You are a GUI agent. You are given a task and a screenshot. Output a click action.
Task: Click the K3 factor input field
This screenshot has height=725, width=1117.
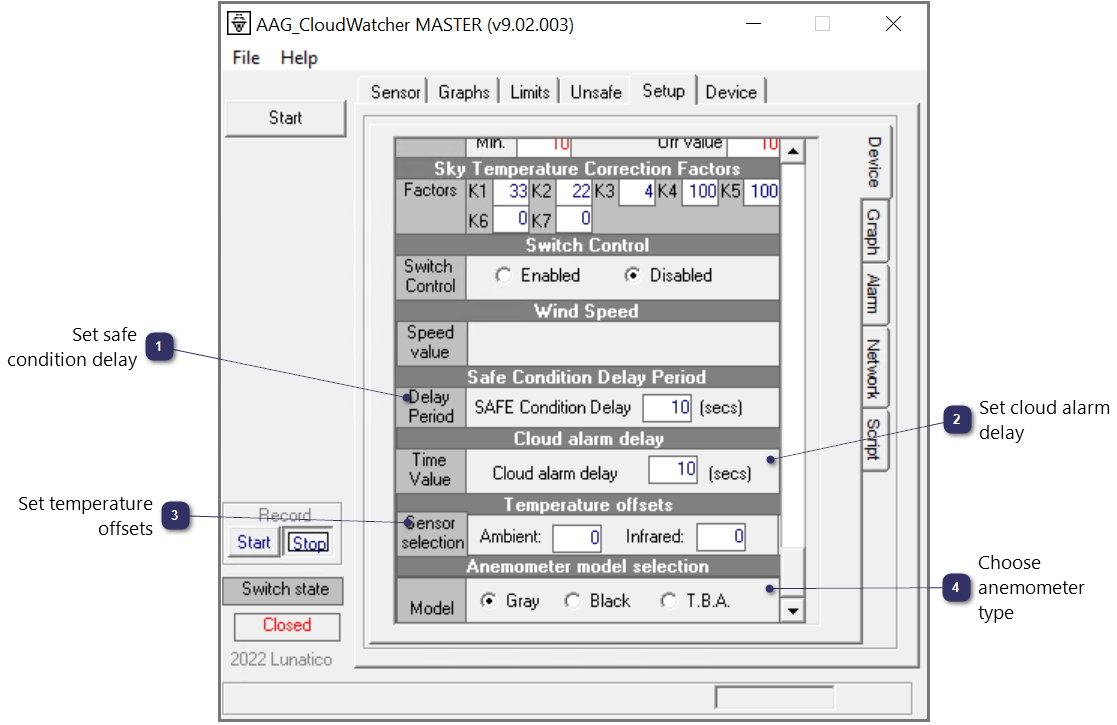coord(637,191)
